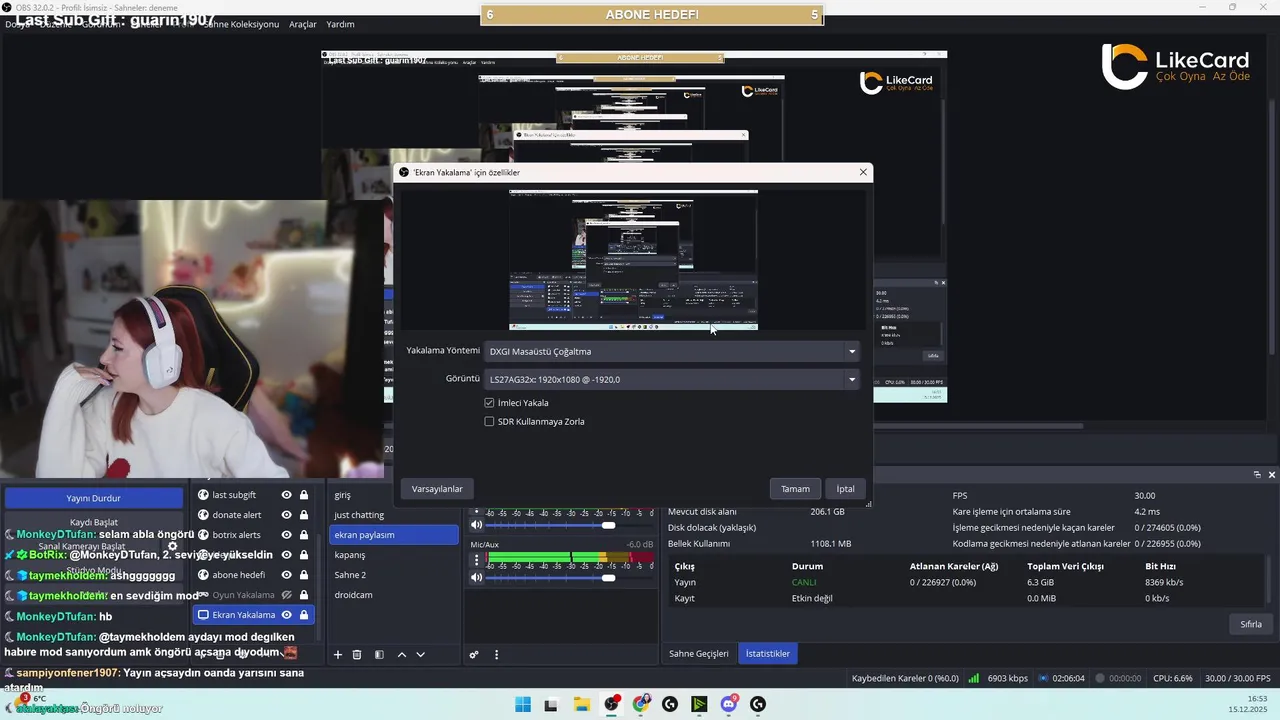Click Kaydı Başlat to start recording
The height and width of the screenshot is (720, 1280).
point(93,522)
